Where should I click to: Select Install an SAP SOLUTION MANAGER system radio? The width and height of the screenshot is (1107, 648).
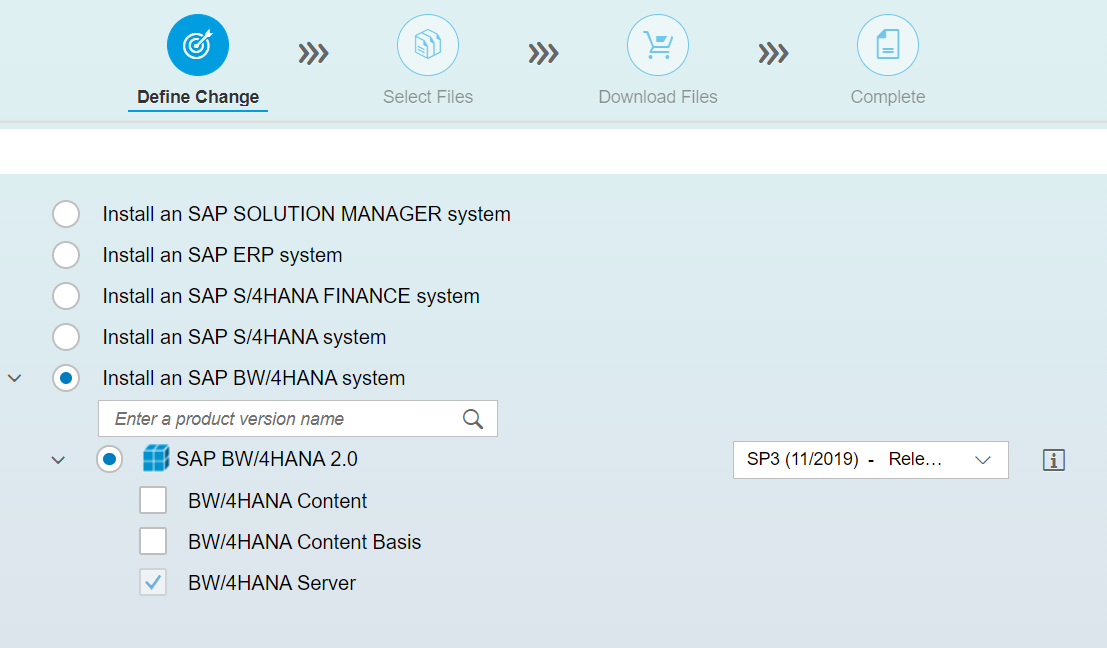click(66, 214)
